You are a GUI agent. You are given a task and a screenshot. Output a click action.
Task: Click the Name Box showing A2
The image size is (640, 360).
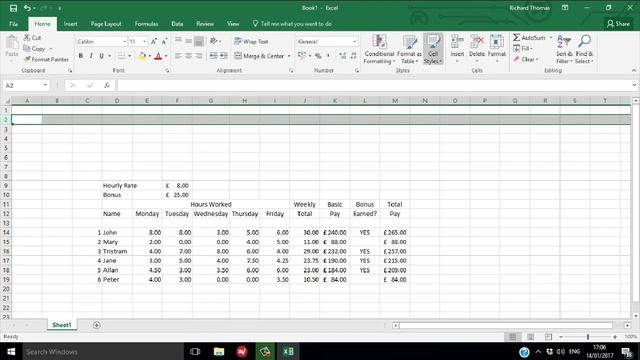[25, 85]
